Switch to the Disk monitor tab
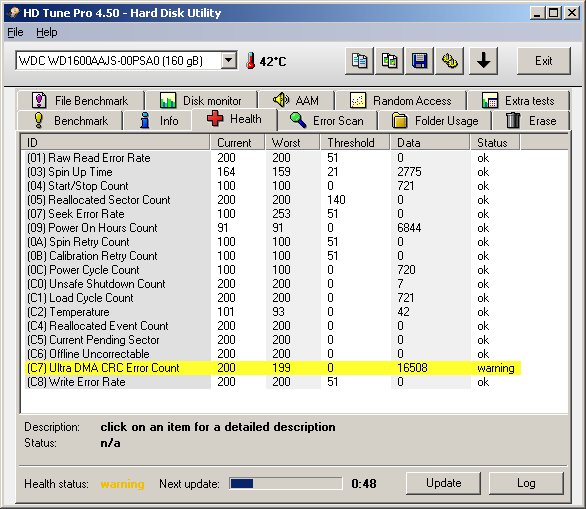Viewport: 586px width, 509px height. (201, 101)
